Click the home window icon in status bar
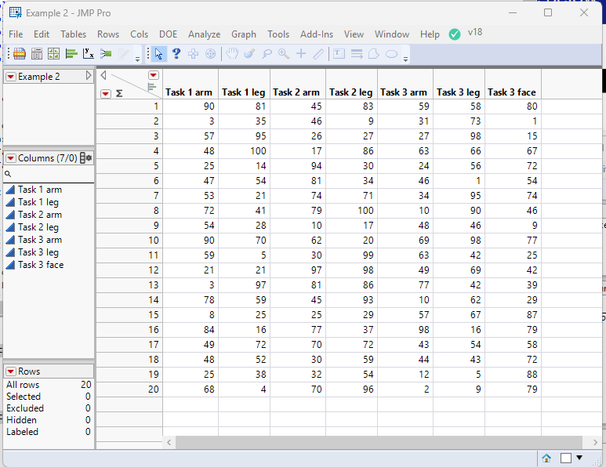This screenshot has height=467, width=606. coord(546,458)
